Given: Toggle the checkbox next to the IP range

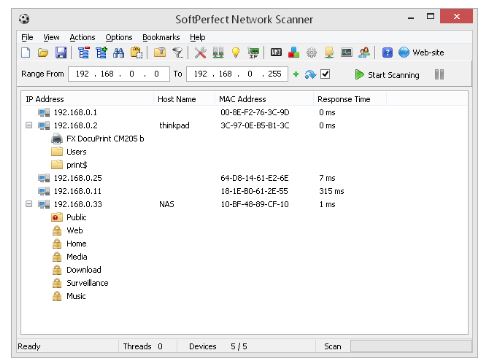Looking at the screenshot, I should (x=325, y=74).
